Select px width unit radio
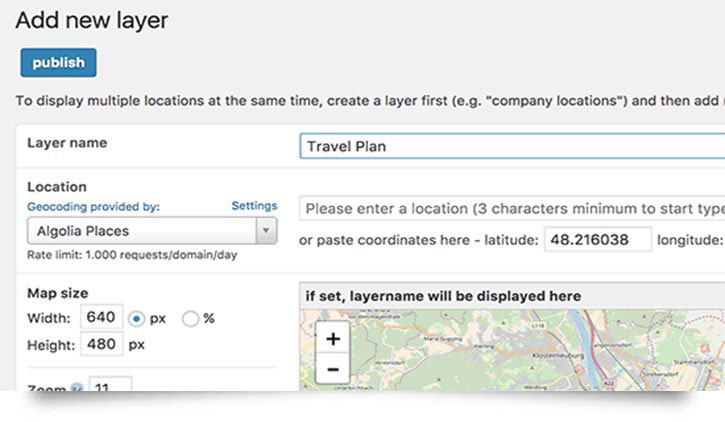This screenshot has height=422, width=725. [136, 319]
